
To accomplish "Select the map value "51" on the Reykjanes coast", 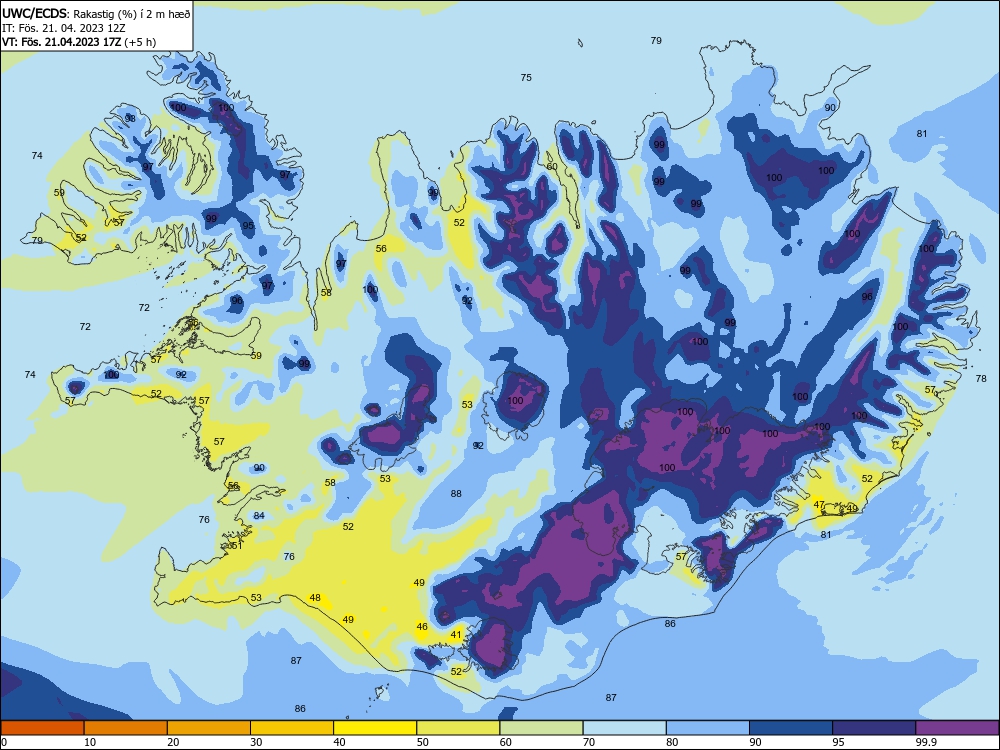I will (237, 545).
